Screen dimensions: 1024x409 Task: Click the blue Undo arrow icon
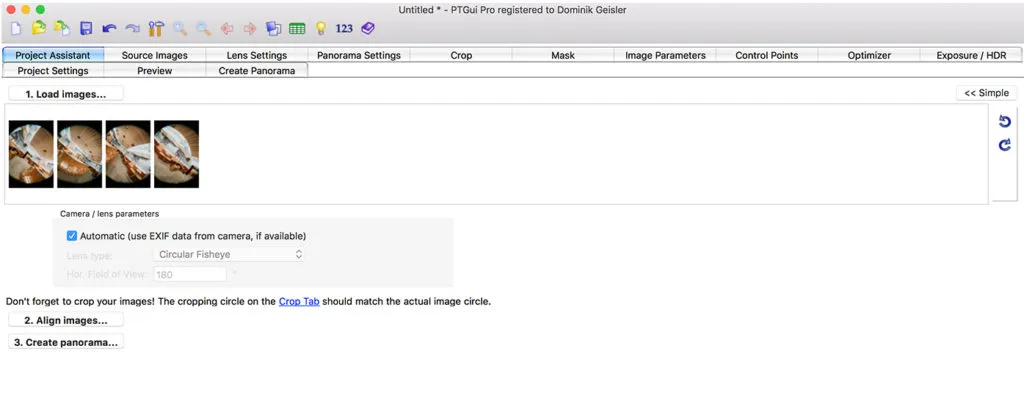click(x=109, y=29)
